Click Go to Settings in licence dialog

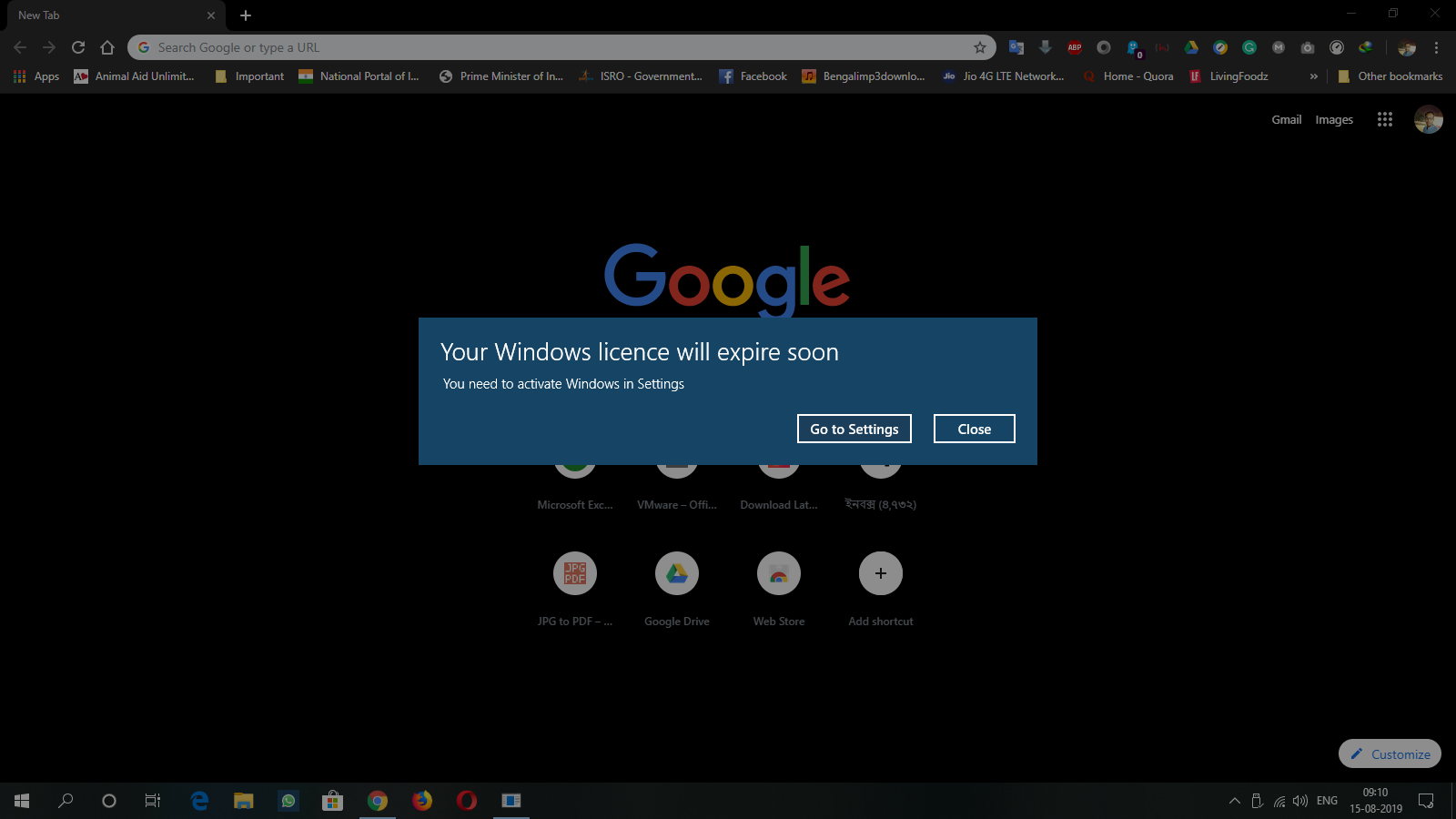click(x=854, y=429)
